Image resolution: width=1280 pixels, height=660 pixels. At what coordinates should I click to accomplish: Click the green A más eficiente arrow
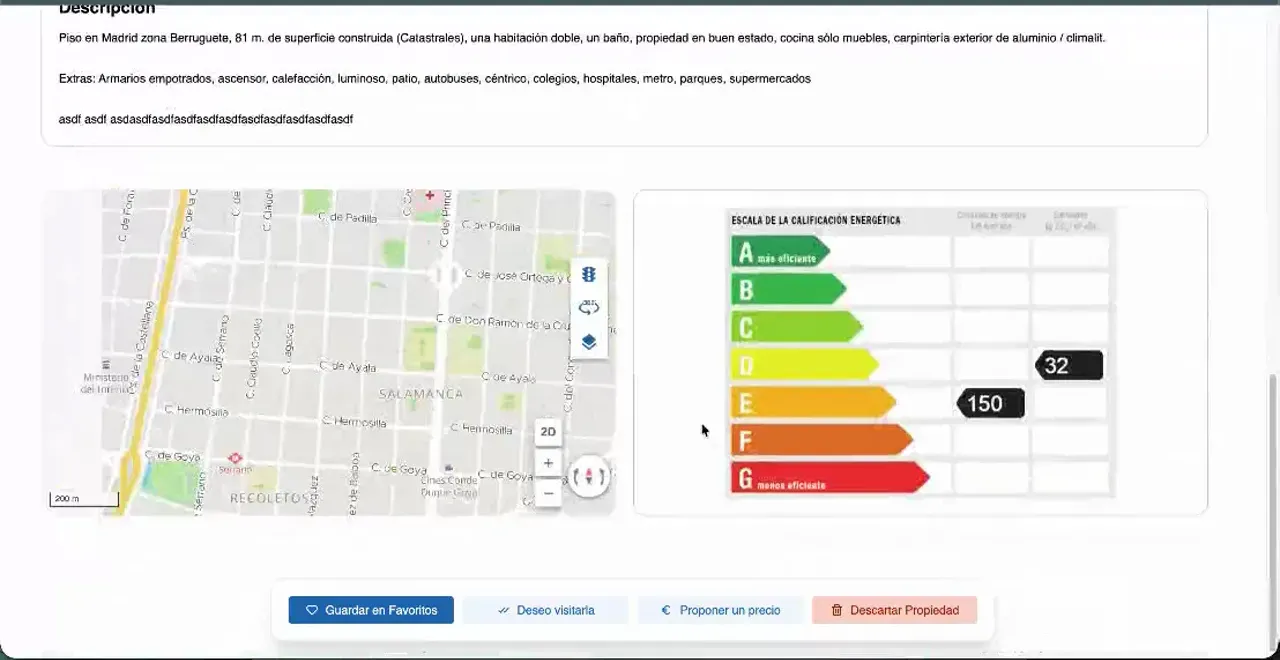coord(780,252)
